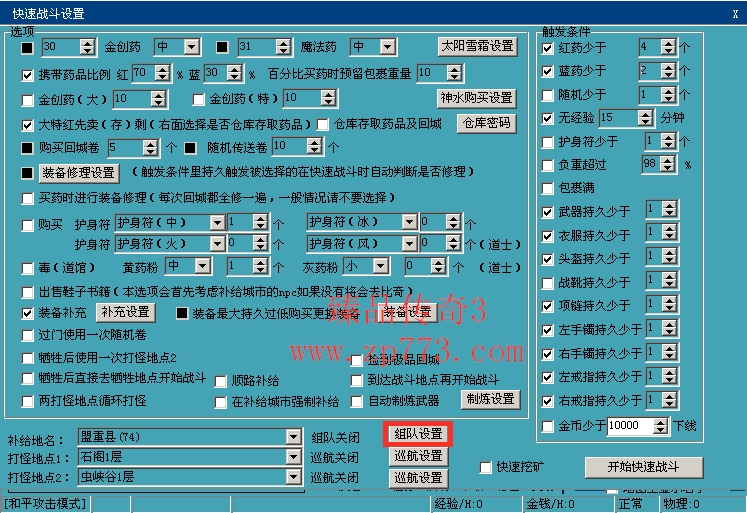Toggle the 携带药品比例 checkbox
This screenshot has width=747, height=513.
(x=28, y=74)
